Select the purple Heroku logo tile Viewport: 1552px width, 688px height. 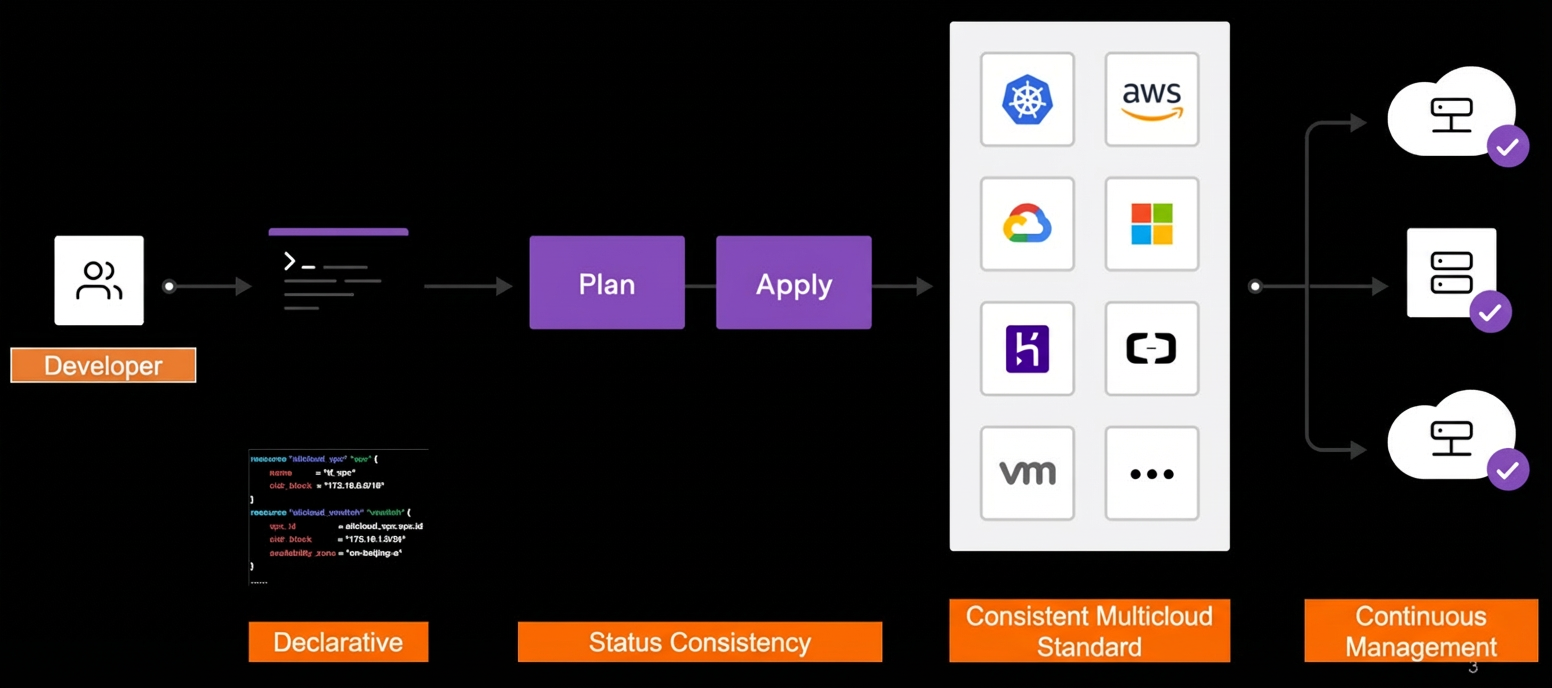tap(1027, 348)
